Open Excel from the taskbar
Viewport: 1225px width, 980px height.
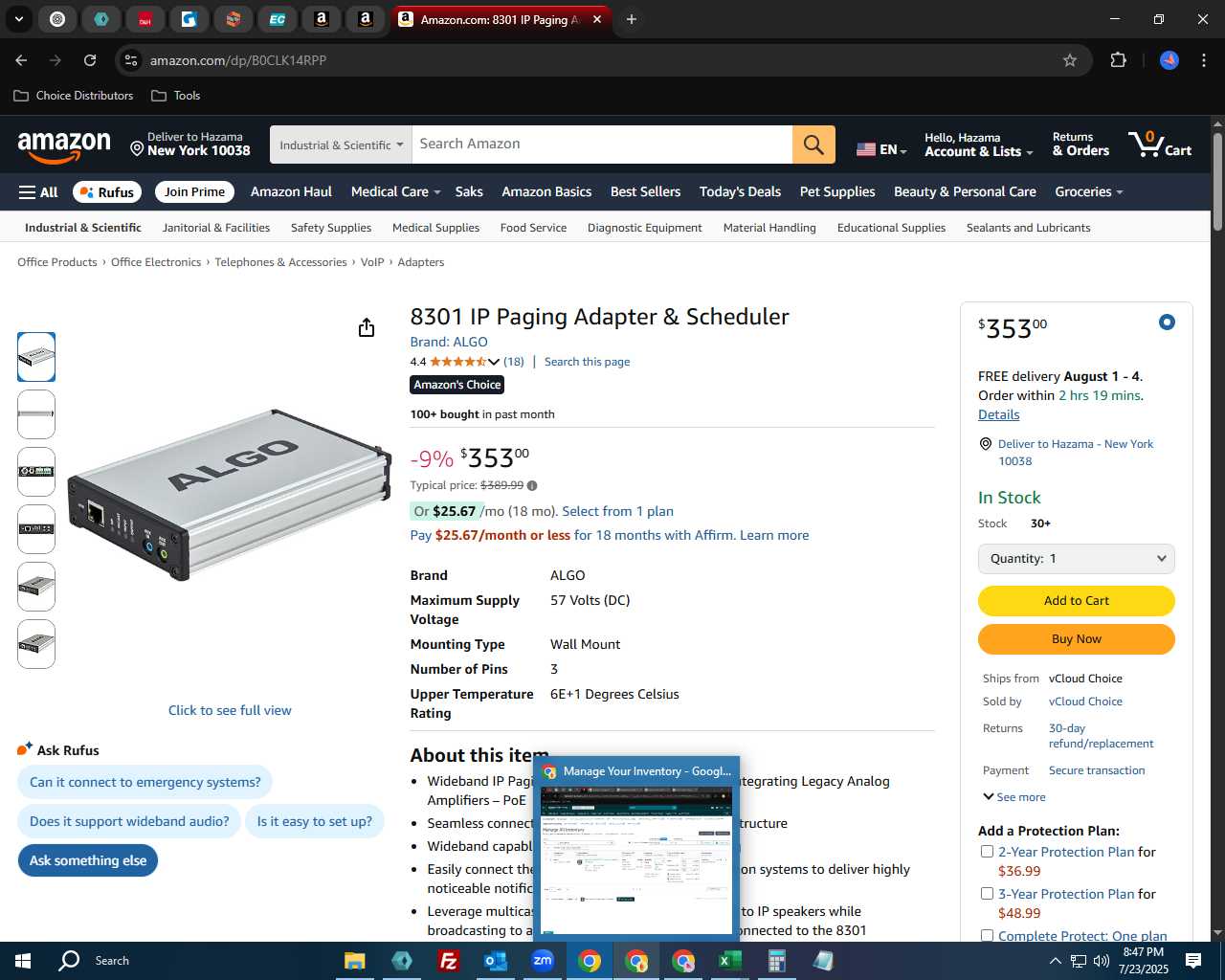[729, 961]
